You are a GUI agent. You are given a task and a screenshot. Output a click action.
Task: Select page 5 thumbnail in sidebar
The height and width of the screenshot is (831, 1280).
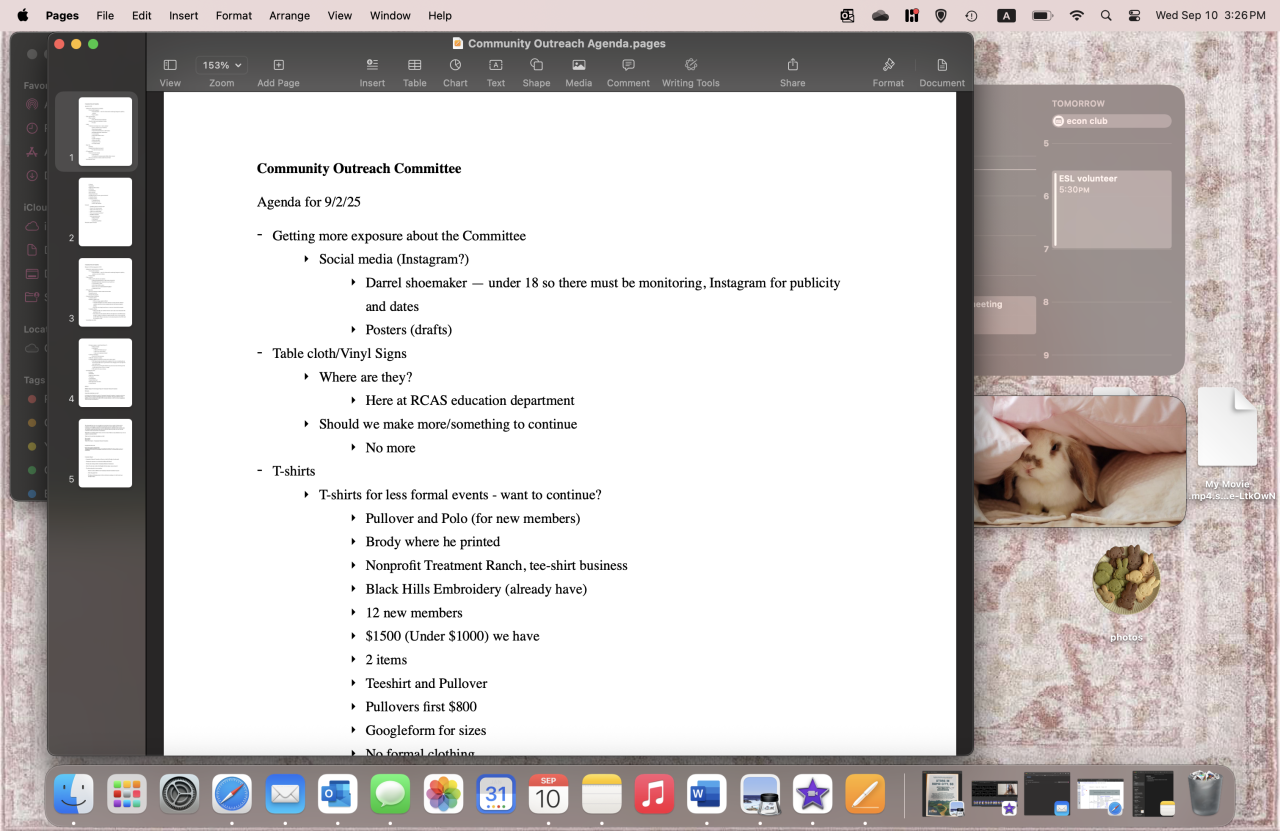pyautogui.click(x=105, y=453)
